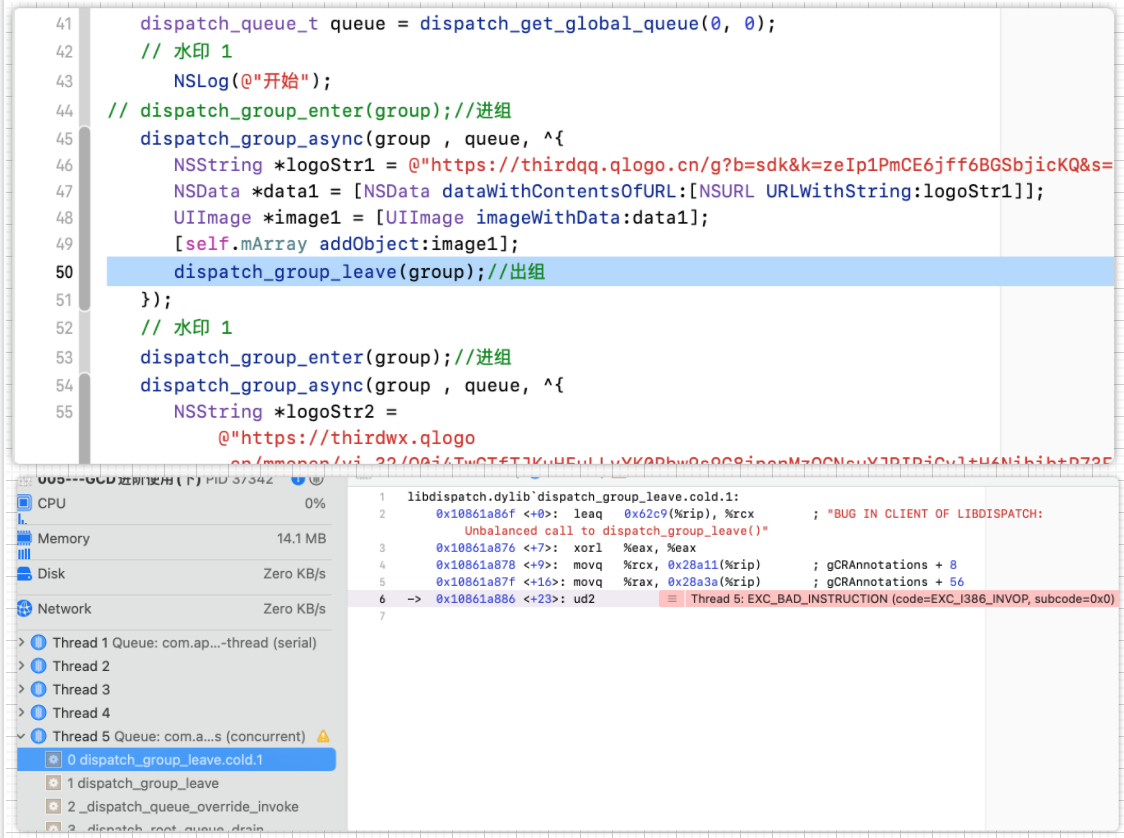Add breakpoint at line number 53

click(x=64, y=358)
